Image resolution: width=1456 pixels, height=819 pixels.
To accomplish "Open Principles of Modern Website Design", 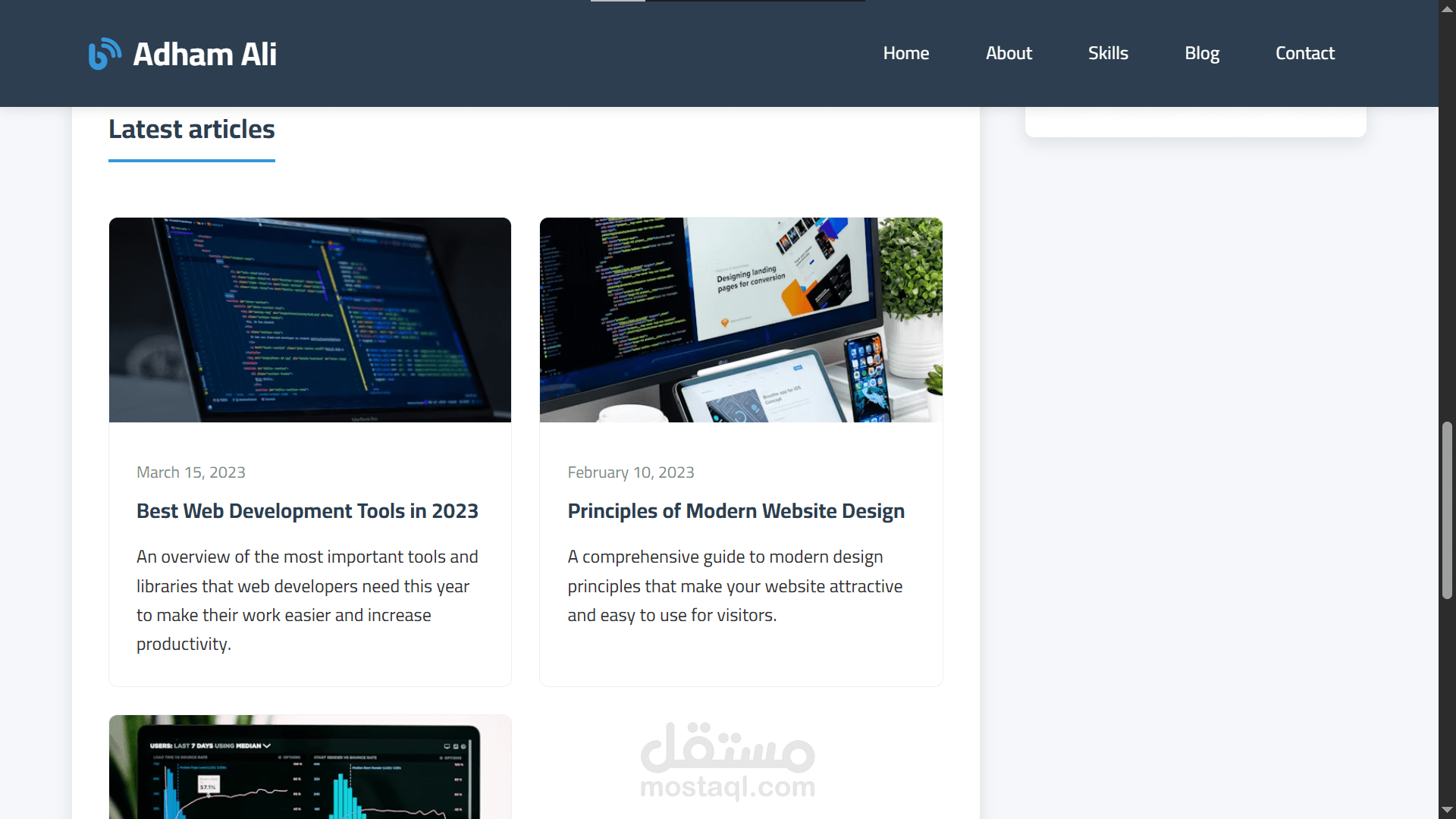I will 736,511.
